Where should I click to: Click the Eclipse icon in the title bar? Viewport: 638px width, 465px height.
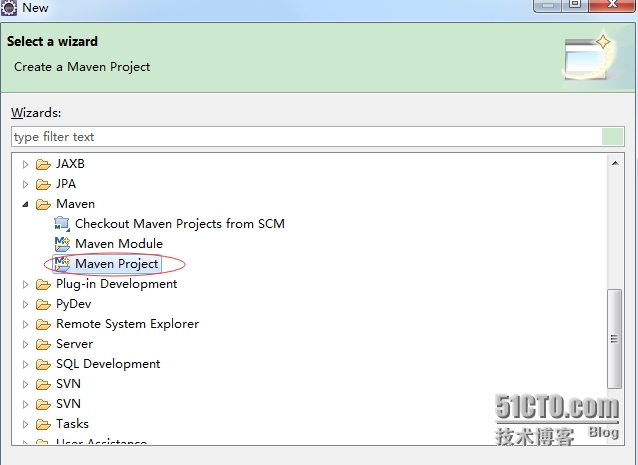pos(9,7)
